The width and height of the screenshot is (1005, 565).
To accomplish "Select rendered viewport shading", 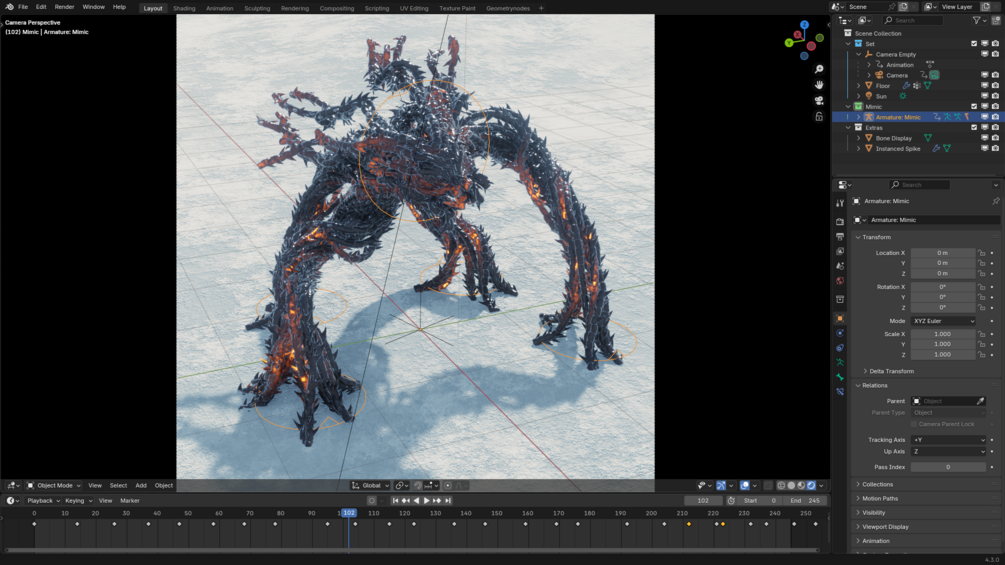I will pos(811,486).
